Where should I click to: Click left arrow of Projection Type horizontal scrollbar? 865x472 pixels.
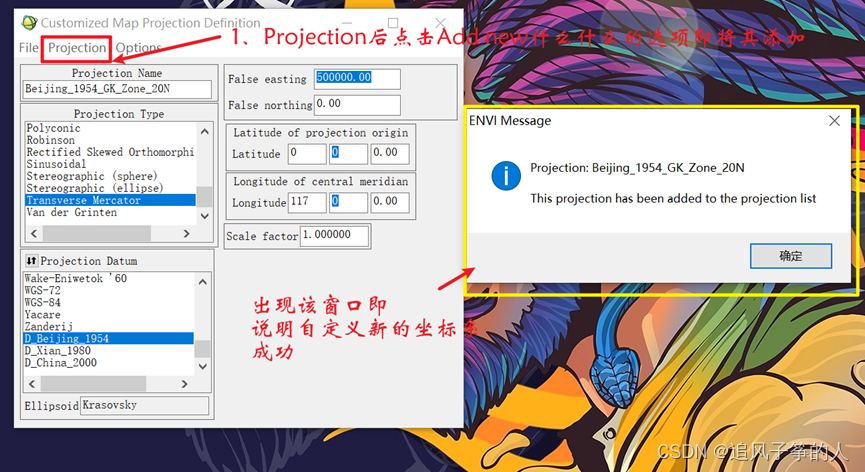pos(34,234)
